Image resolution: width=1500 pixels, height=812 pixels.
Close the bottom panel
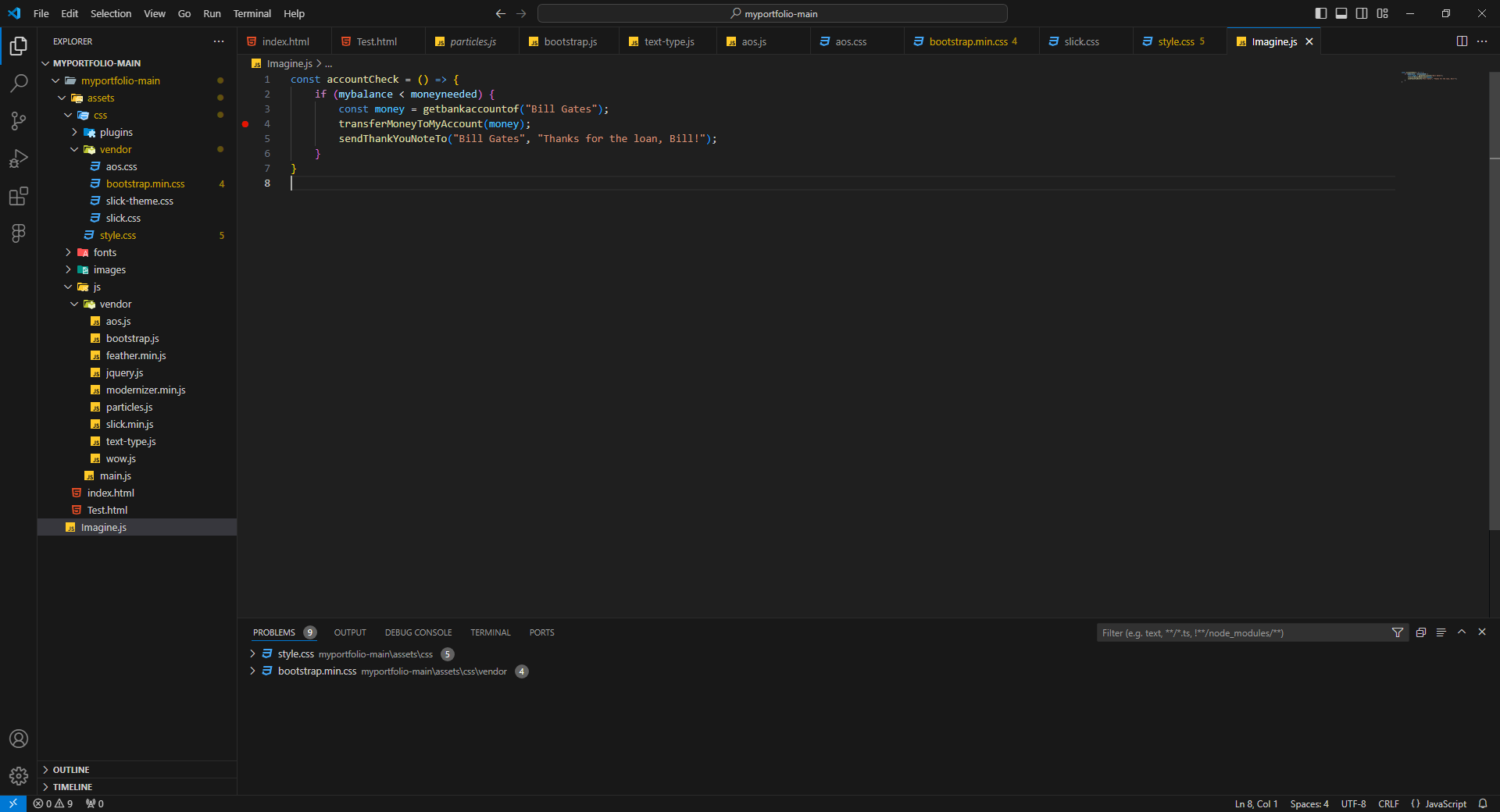click(1482, 632)
